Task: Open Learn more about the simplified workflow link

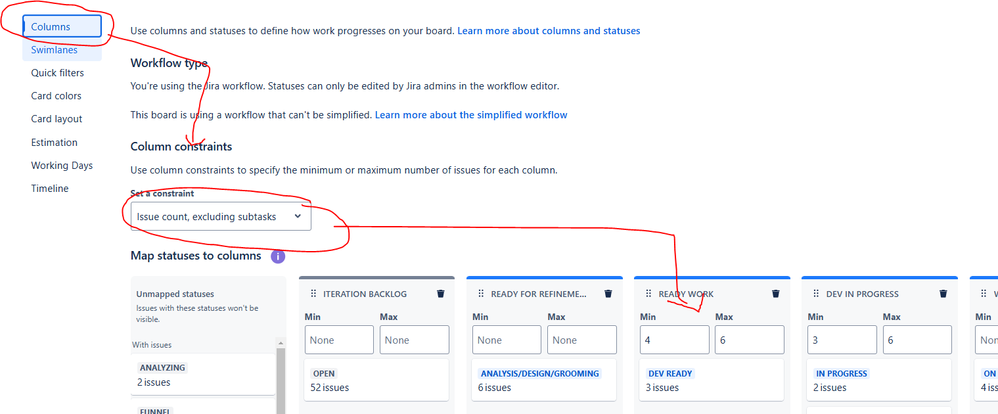Action: (471, 115)
